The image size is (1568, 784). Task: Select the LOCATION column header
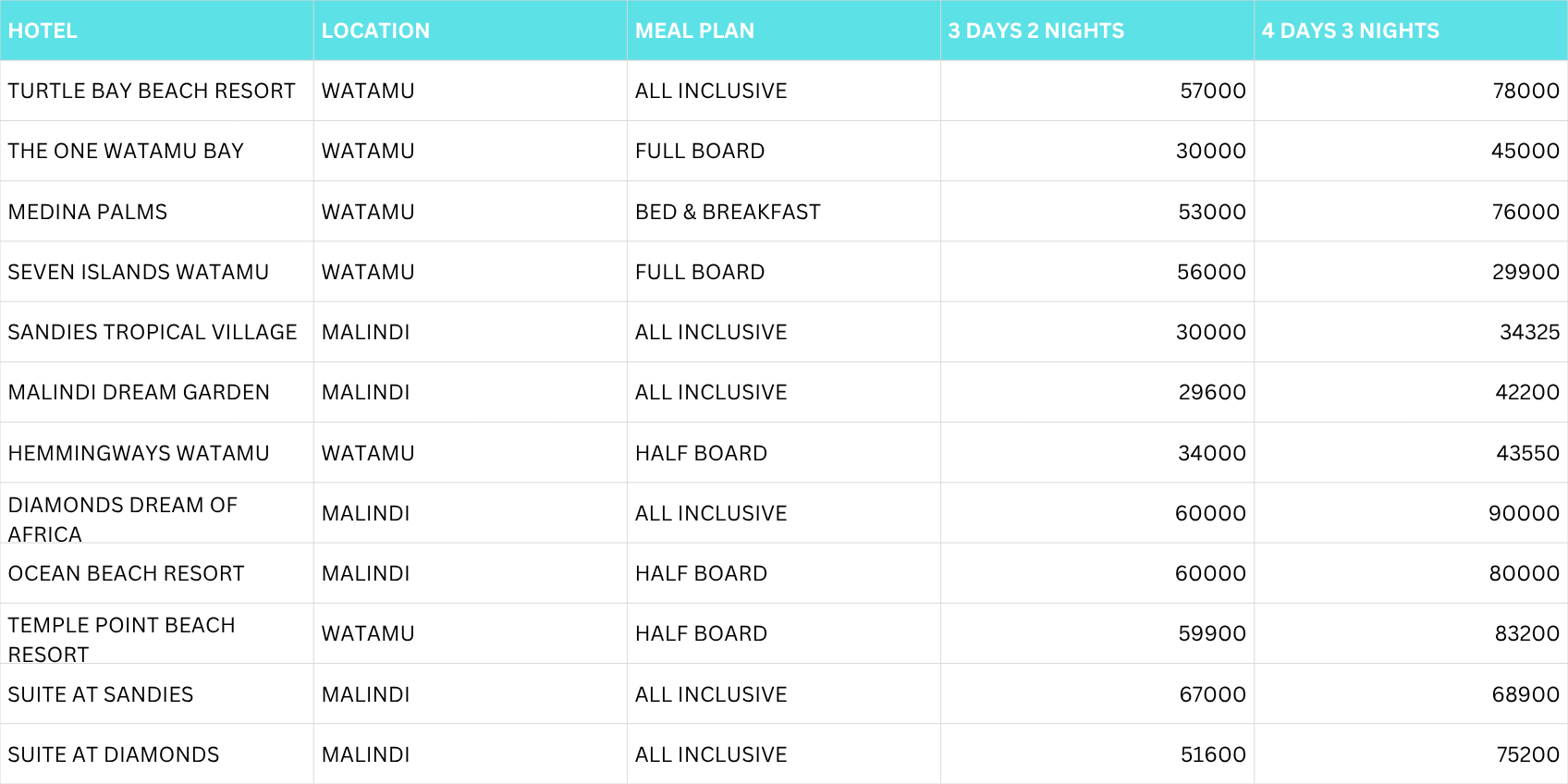pyautogui.click(x=375, y=31)
